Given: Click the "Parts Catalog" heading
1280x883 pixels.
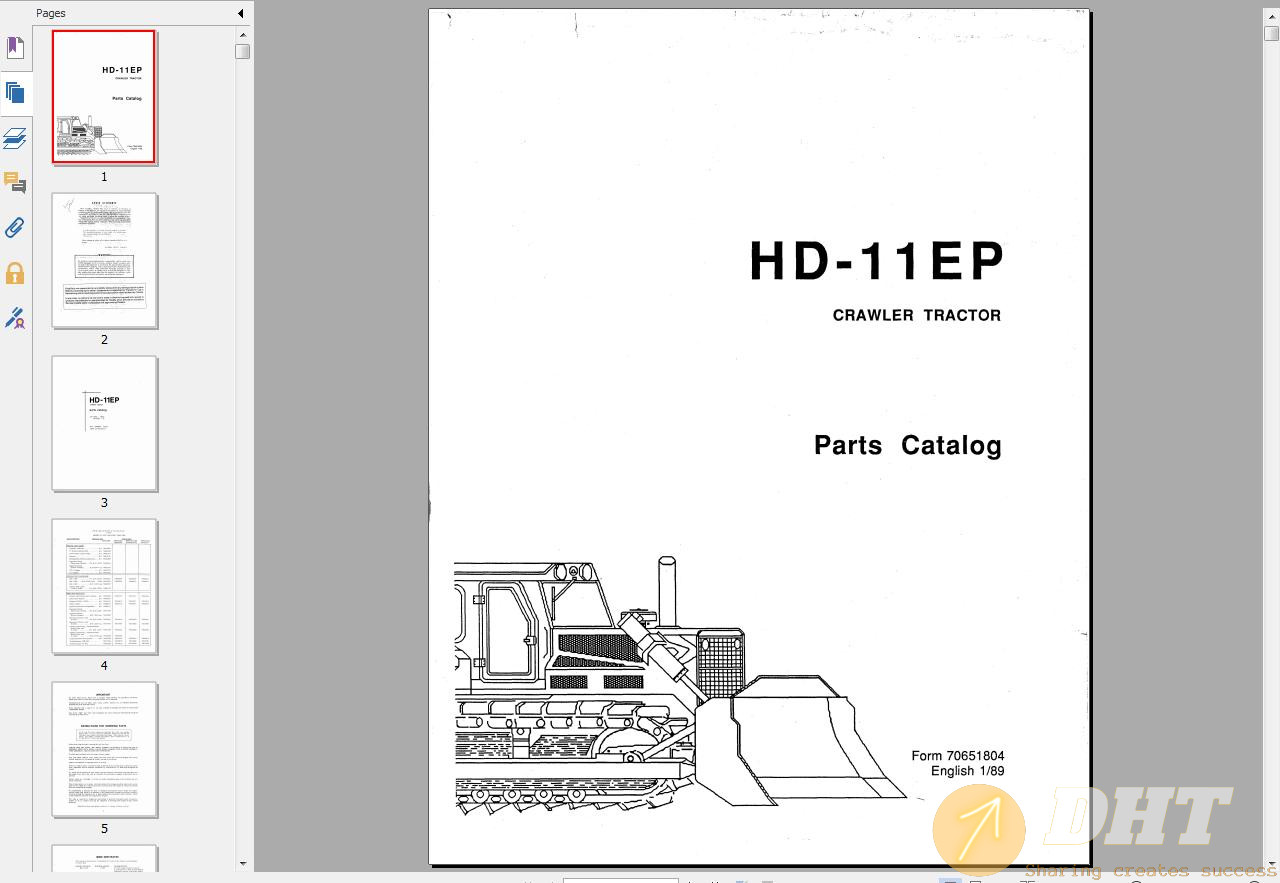Looking at the screenshot, I should pyautogui.click(x=908, y=445).
